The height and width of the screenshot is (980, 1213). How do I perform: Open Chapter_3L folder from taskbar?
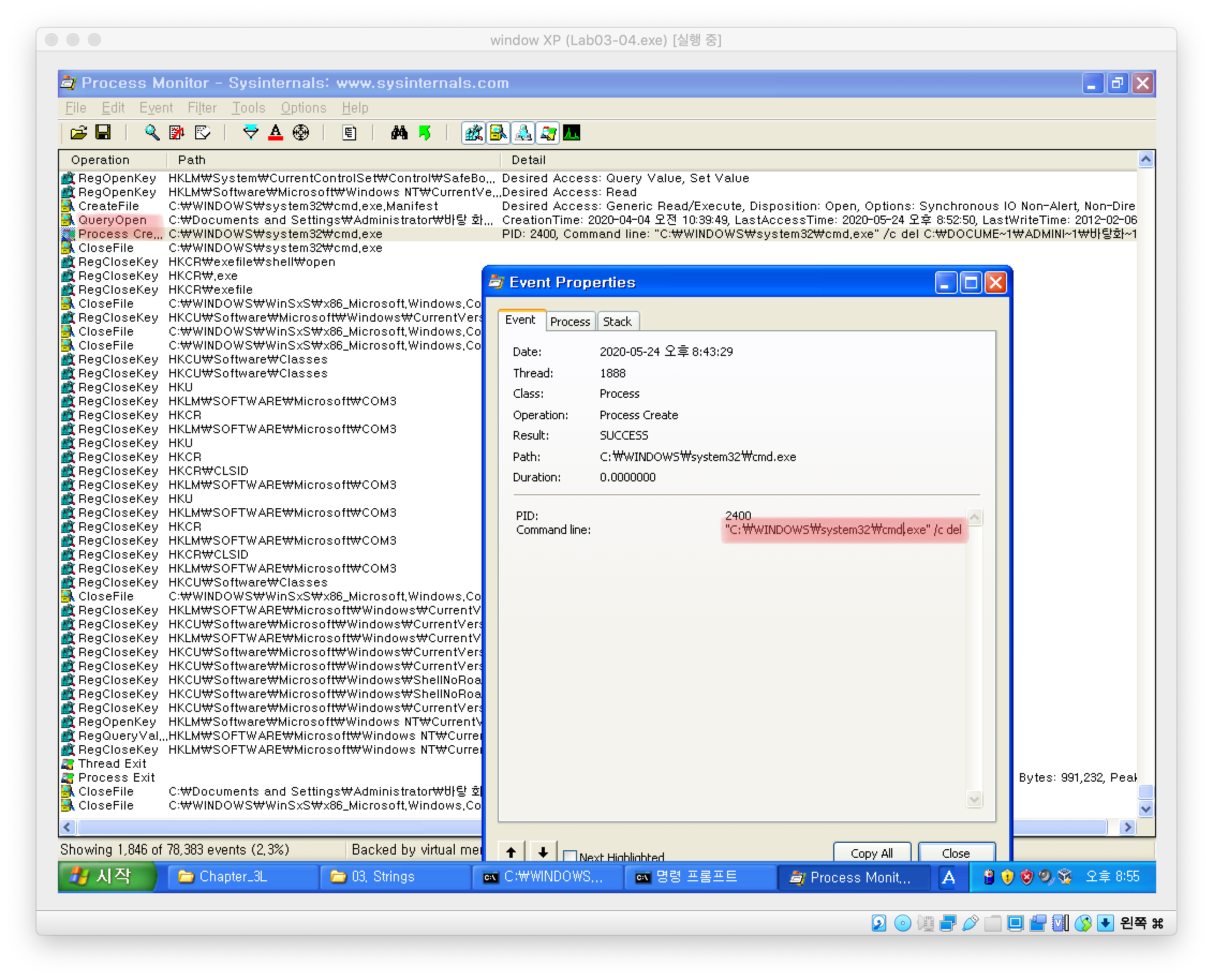pos(242,877)
